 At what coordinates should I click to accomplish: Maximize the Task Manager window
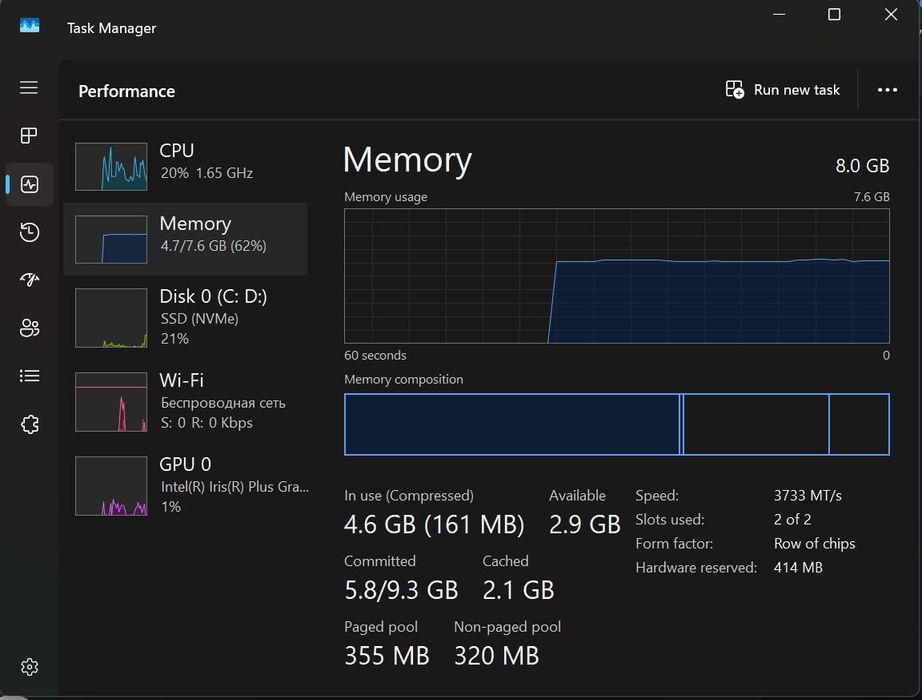(834, 15)
